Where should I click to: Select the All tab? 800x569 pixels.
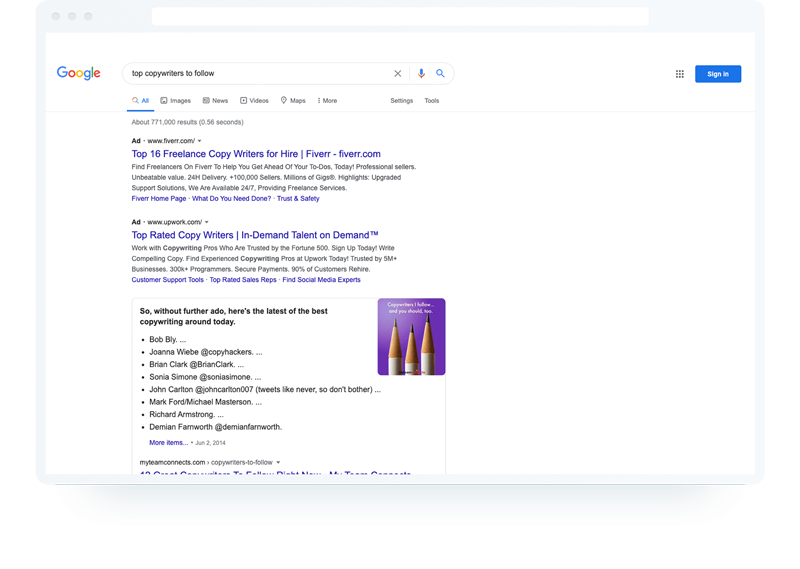(140, 101)
